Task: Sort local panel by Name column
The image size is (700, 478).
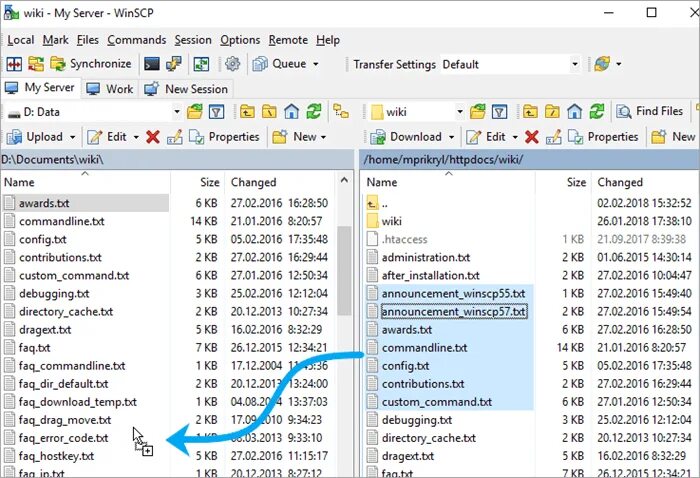Action: point(85,182)
